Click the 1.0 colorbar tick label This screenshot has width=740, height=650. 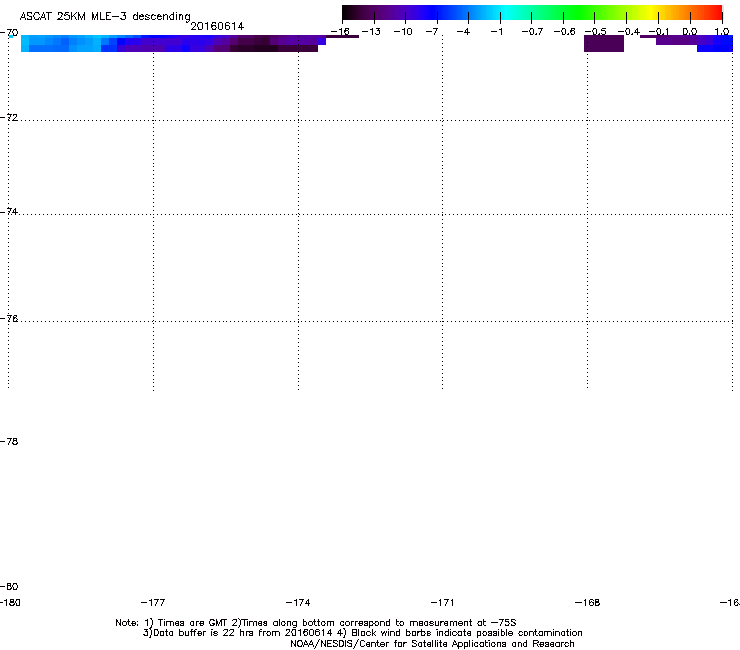click(x=722, y=32)
